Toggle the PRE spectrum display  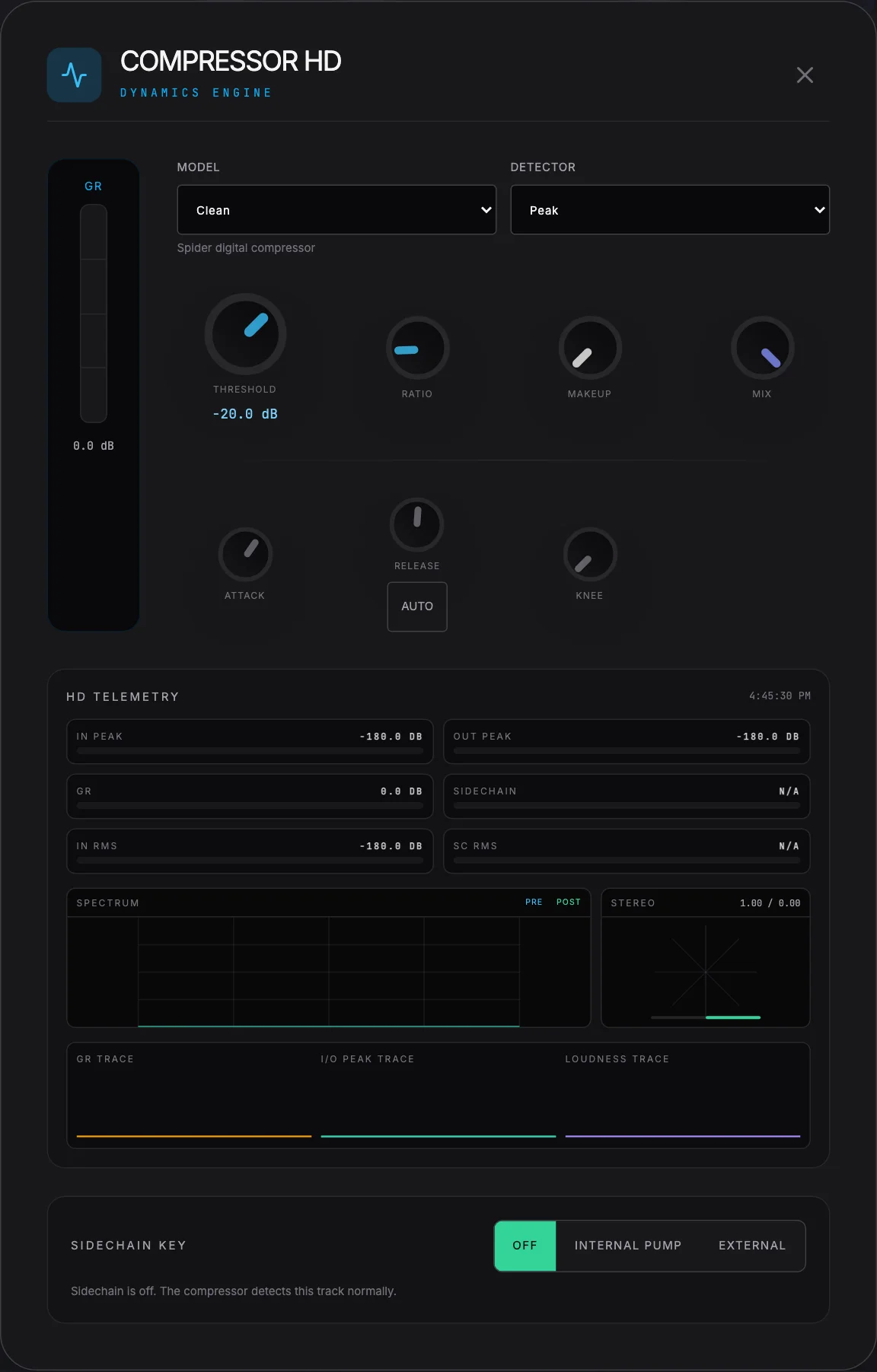[x=534, y=902]
